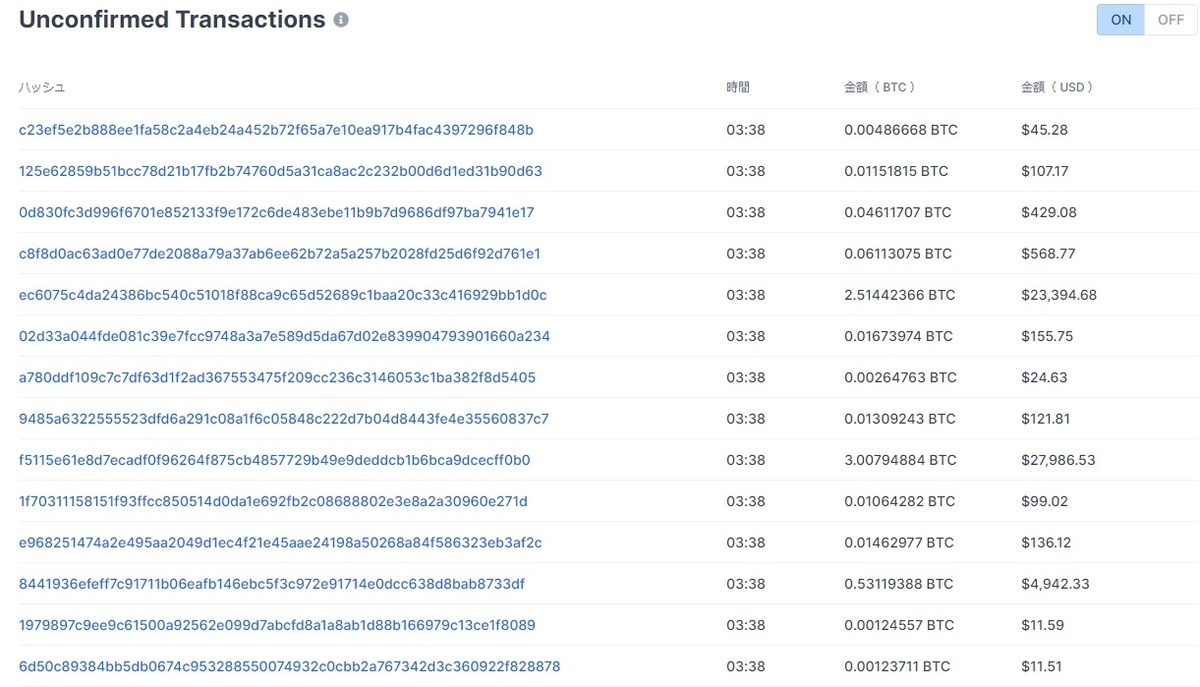Viewport: 1200px width, 687px height.
Task: Switch live updates OFF
Action: (x=1171, y=20)
